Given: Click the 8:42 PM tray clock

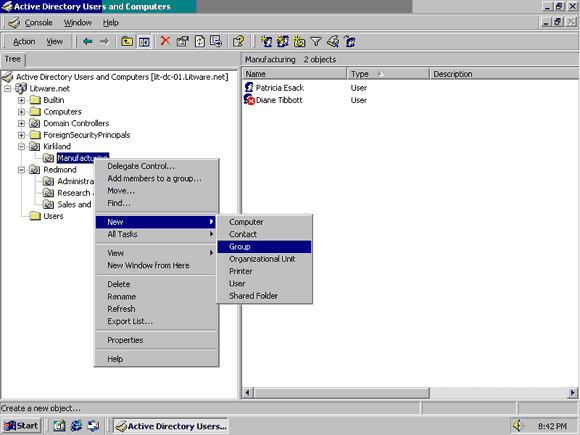Looking at the screenshot, I should pyautogui.click(x=552, y=426).
